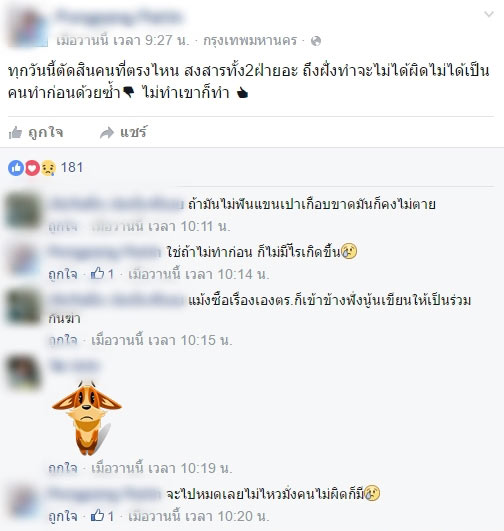Open the post timestamp เมื่อวานนี้ เวลา 9:27 น.

tap(123, 41)
